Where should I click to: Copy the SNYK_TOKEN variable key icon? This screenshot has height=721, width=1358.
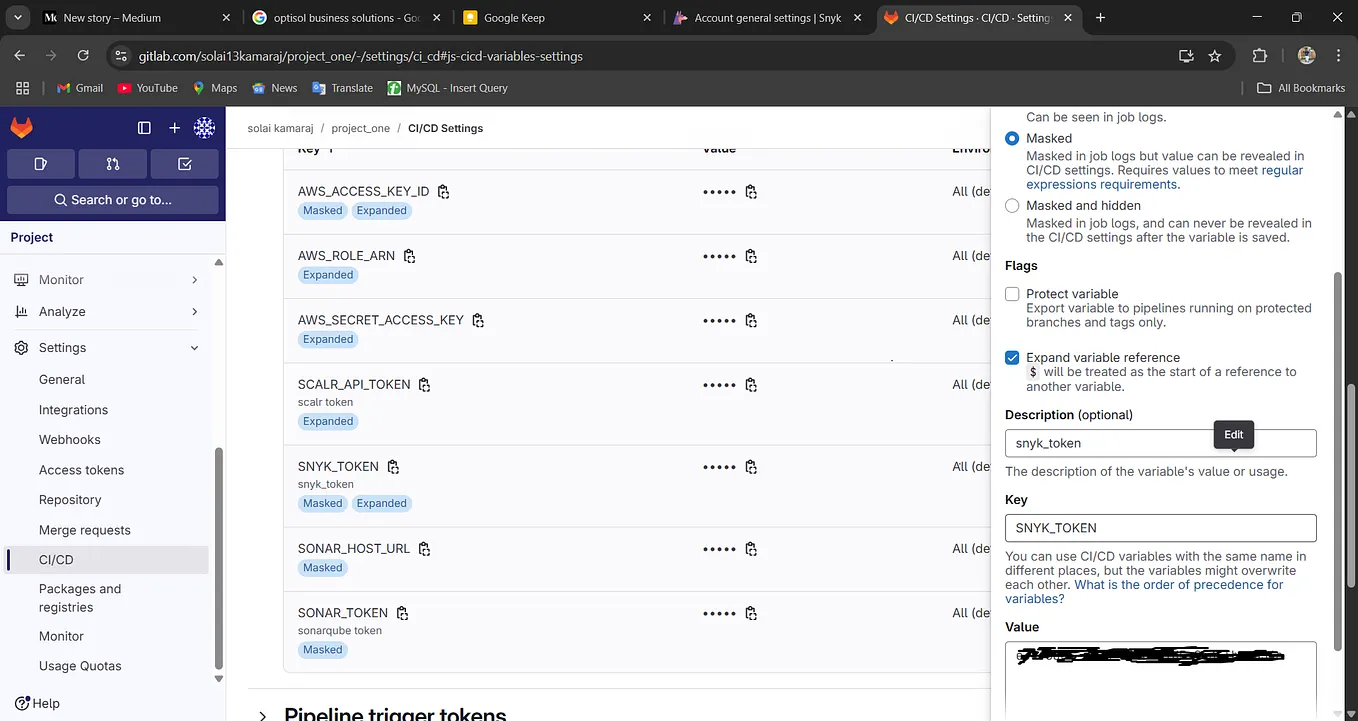[393, 466]
